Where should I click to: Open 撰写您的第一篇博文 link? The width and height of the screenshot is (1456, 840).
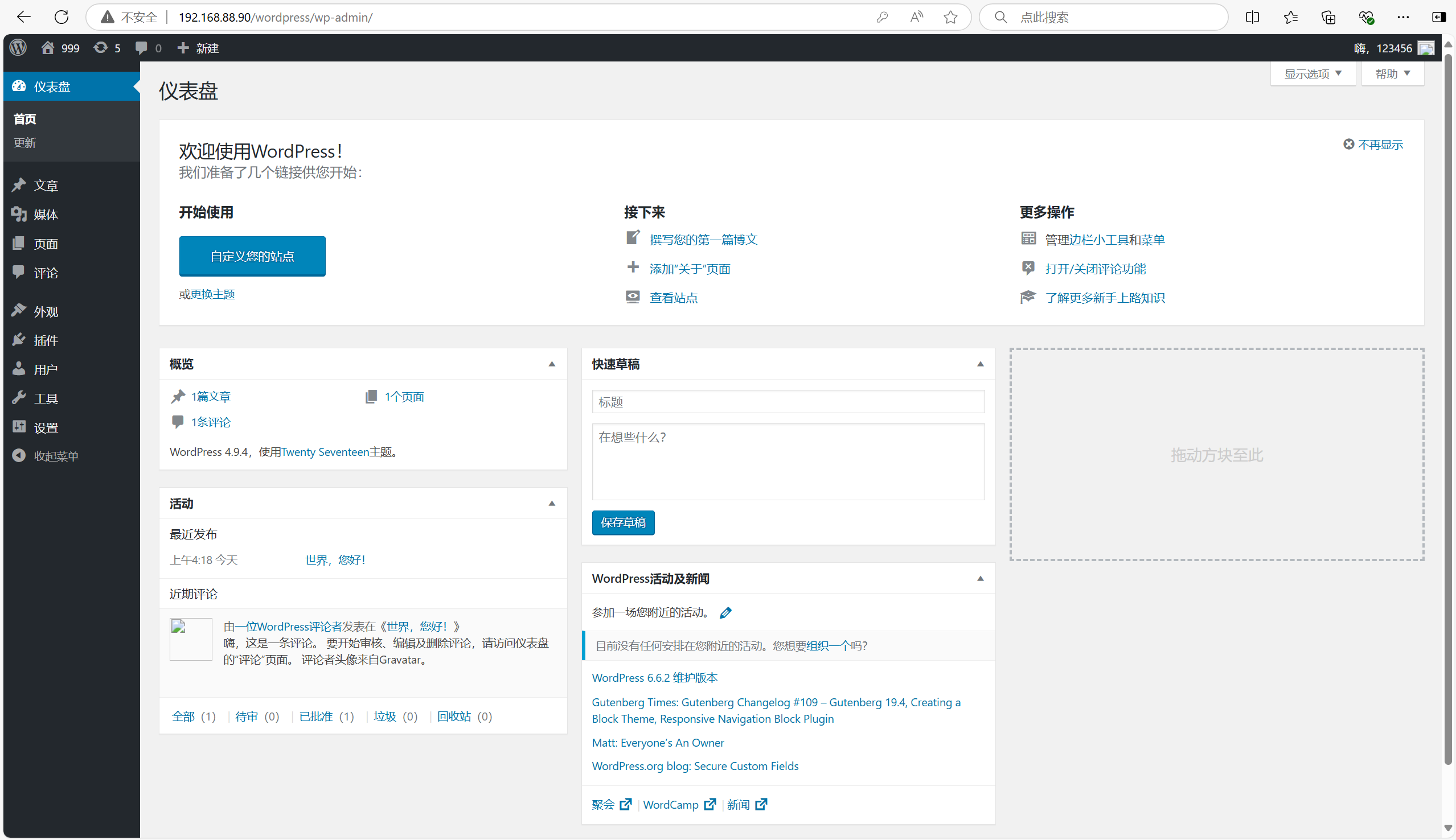(703, 240)
